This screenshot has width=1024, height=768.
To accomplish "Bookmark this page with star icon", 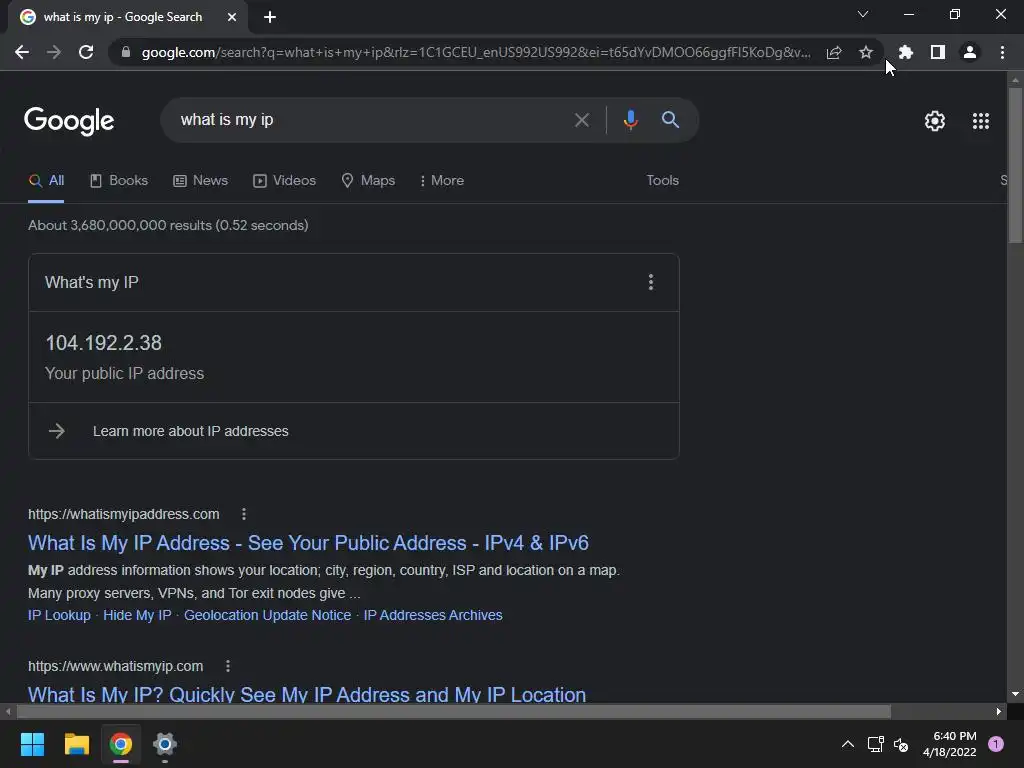I will pos(866,52).
